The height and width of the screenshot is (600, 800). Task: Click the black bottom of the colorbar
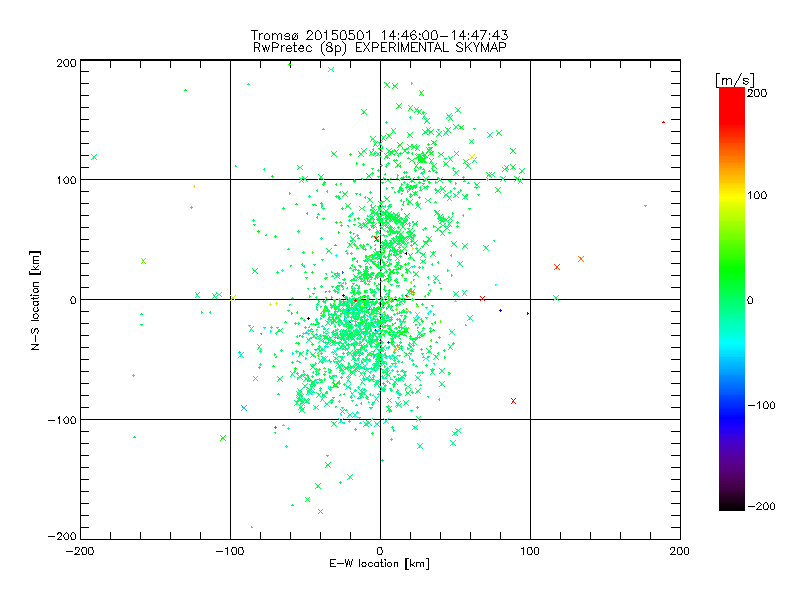pos(732,503)
